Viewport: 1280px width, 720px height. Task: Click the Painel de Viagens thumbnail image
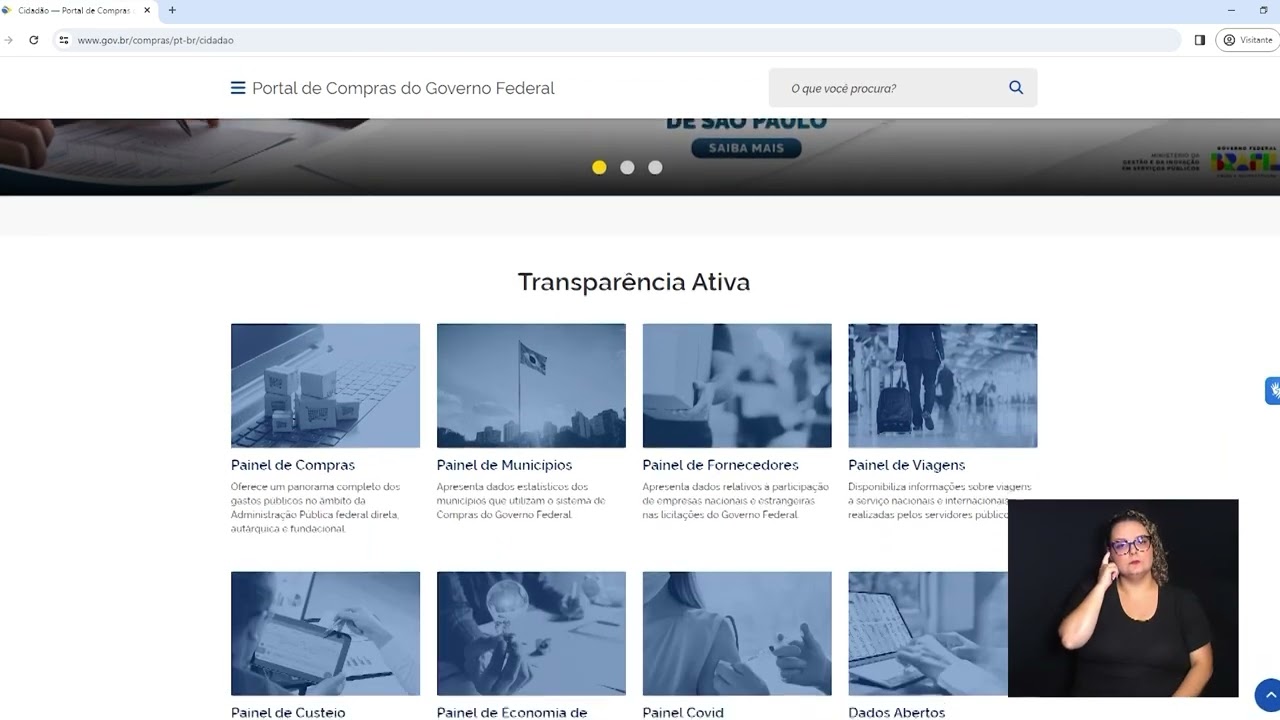(x=942, y=385)
